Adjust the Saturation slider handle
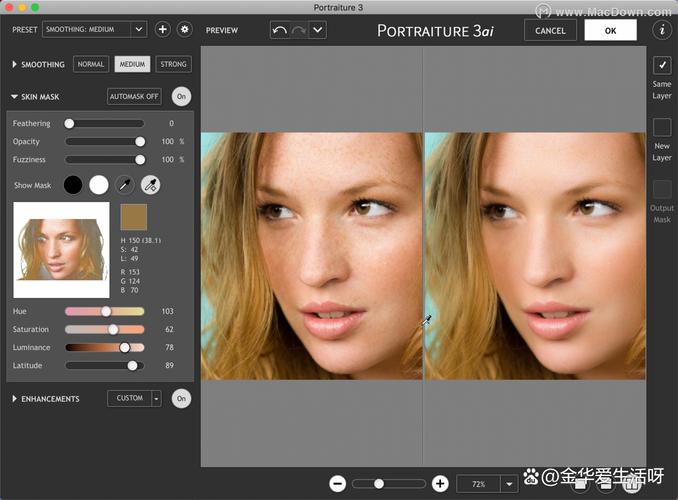 point(113,330)
